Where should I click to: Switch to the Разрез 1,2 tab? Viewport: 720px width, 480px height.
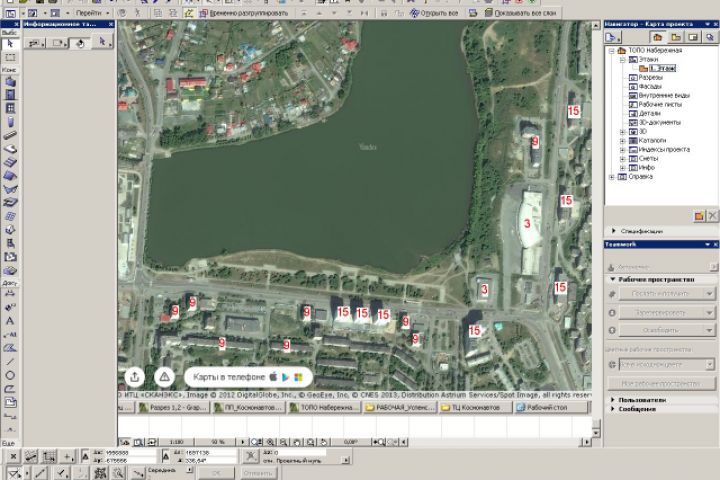pos(173,407)
